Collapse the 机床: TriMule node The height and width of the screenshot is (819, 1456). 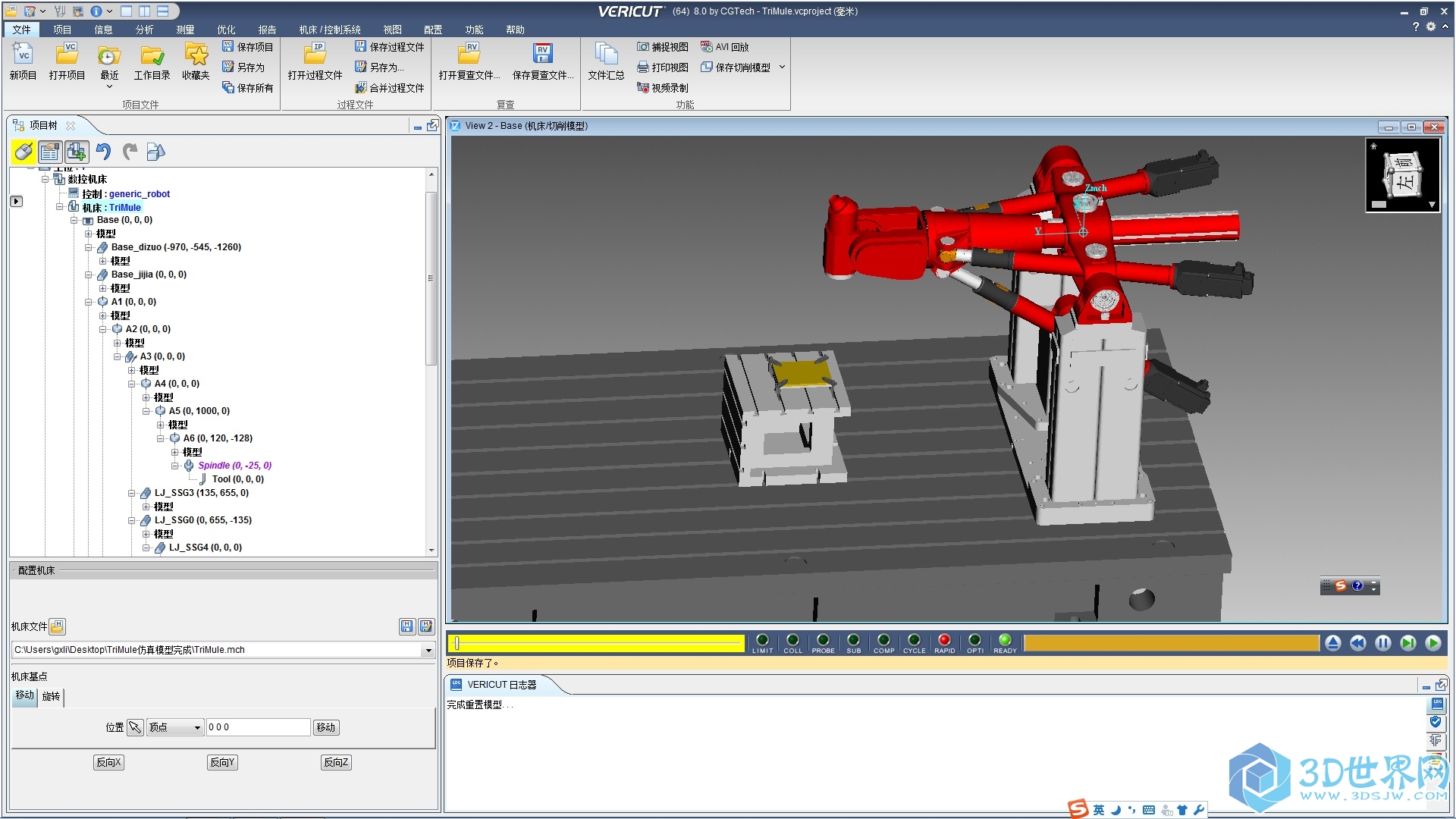click(x=60, y=207)
